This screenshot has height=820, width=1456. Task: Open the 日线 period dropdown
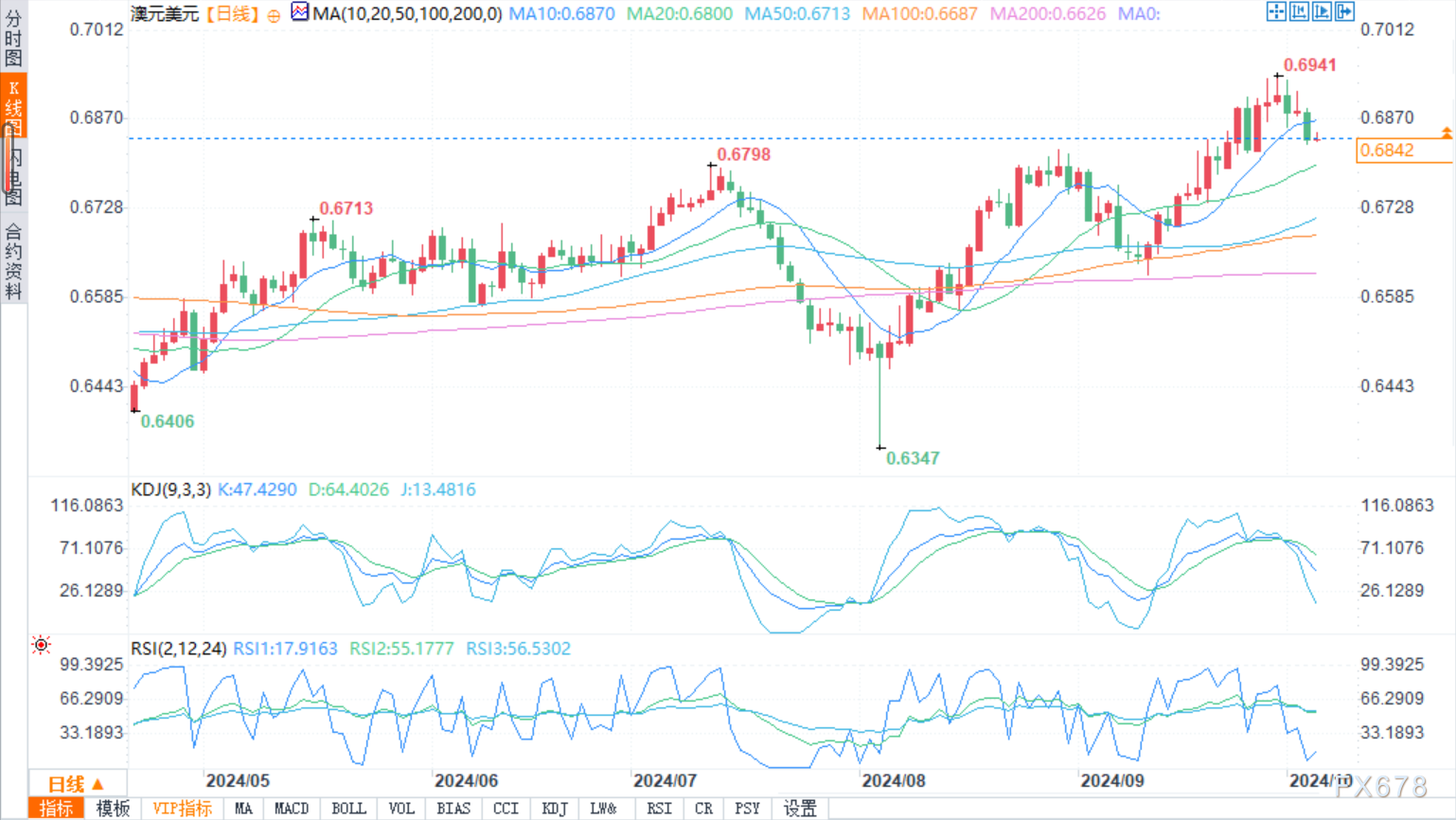click(77, 784)
